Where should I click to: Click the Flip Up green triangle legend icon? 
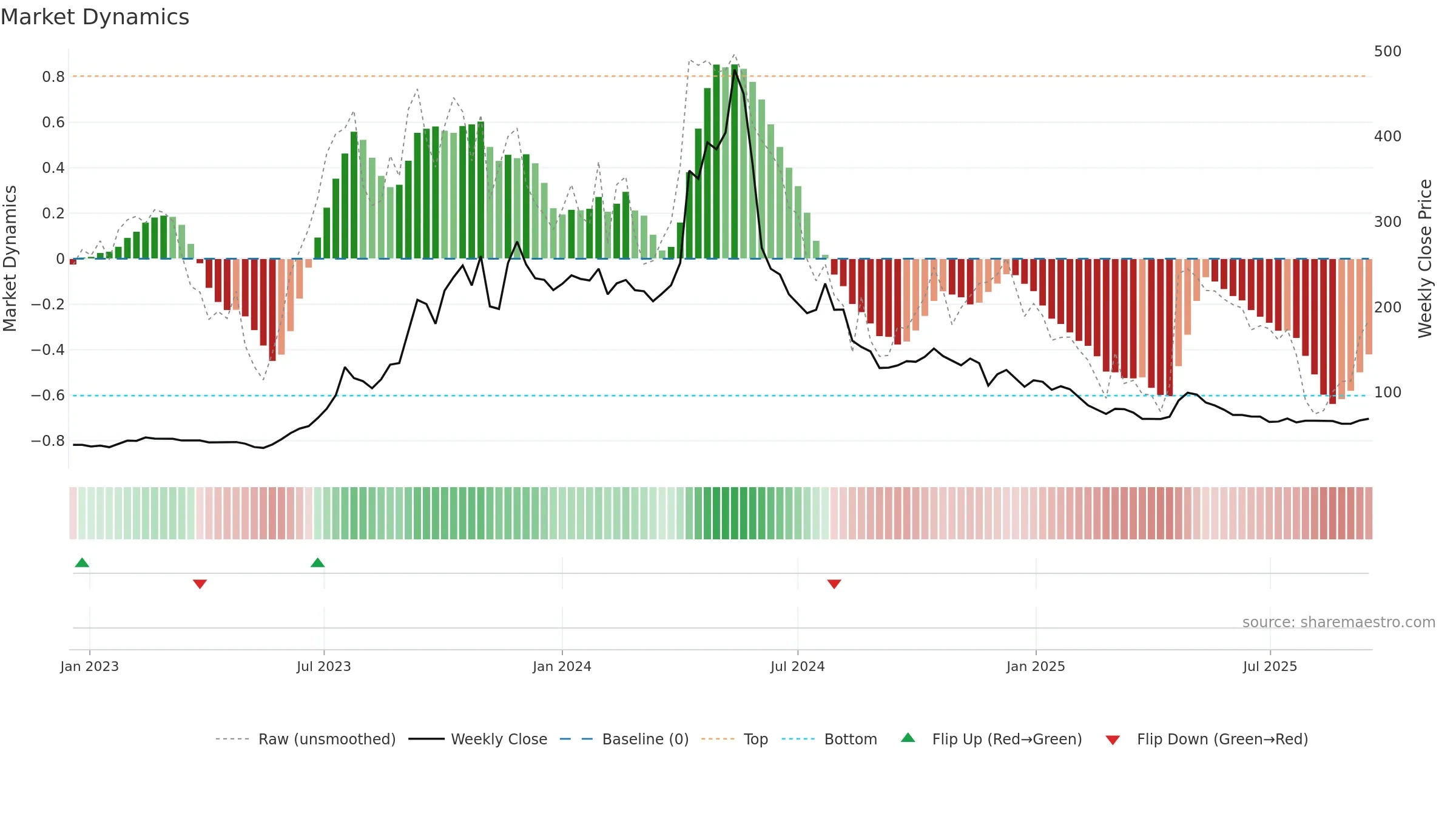coord(908,738)
